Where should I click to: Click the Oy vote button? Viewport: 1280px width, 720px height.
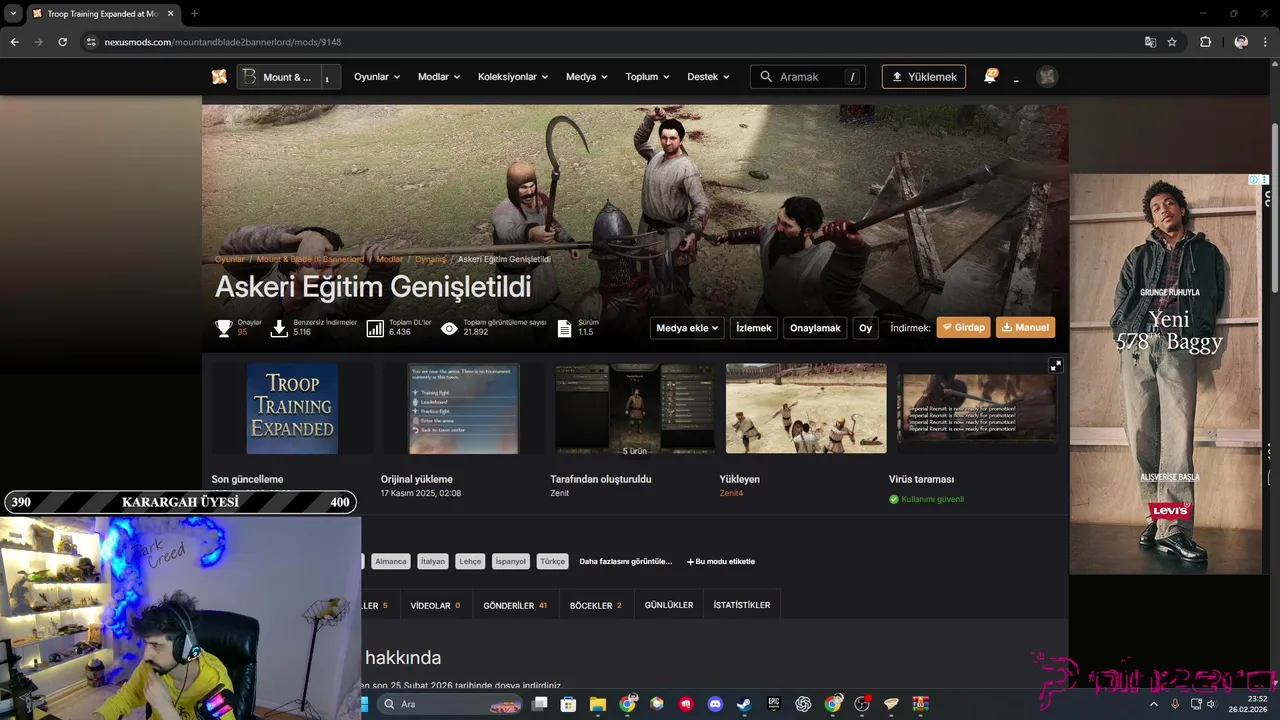(866, 328)
